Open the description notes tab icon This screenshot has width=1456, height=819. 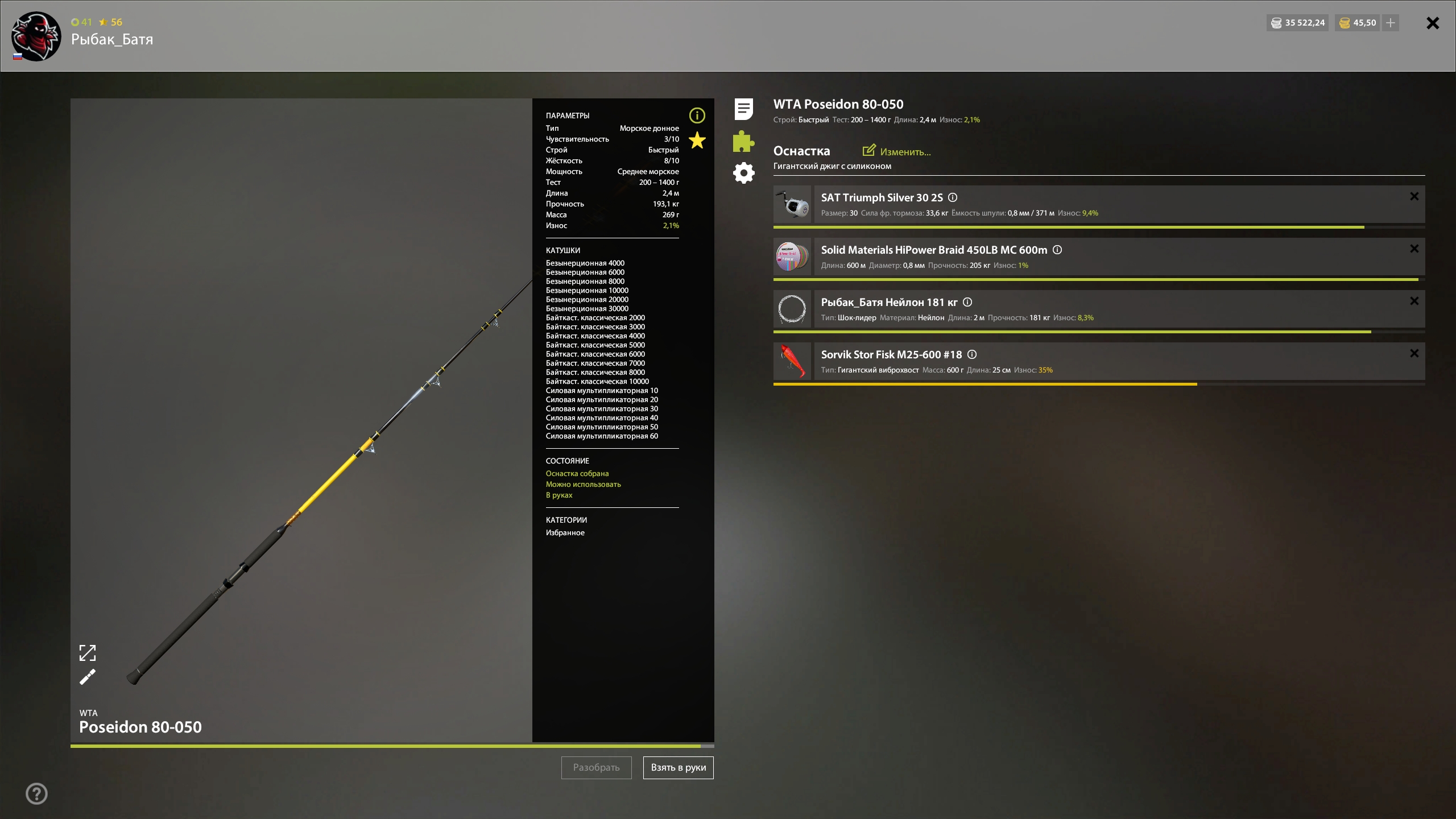743,109
